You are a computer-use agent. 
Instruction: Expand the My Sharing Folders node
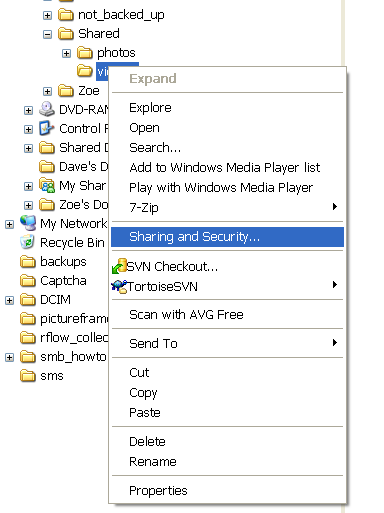click(x=28, y=186)
